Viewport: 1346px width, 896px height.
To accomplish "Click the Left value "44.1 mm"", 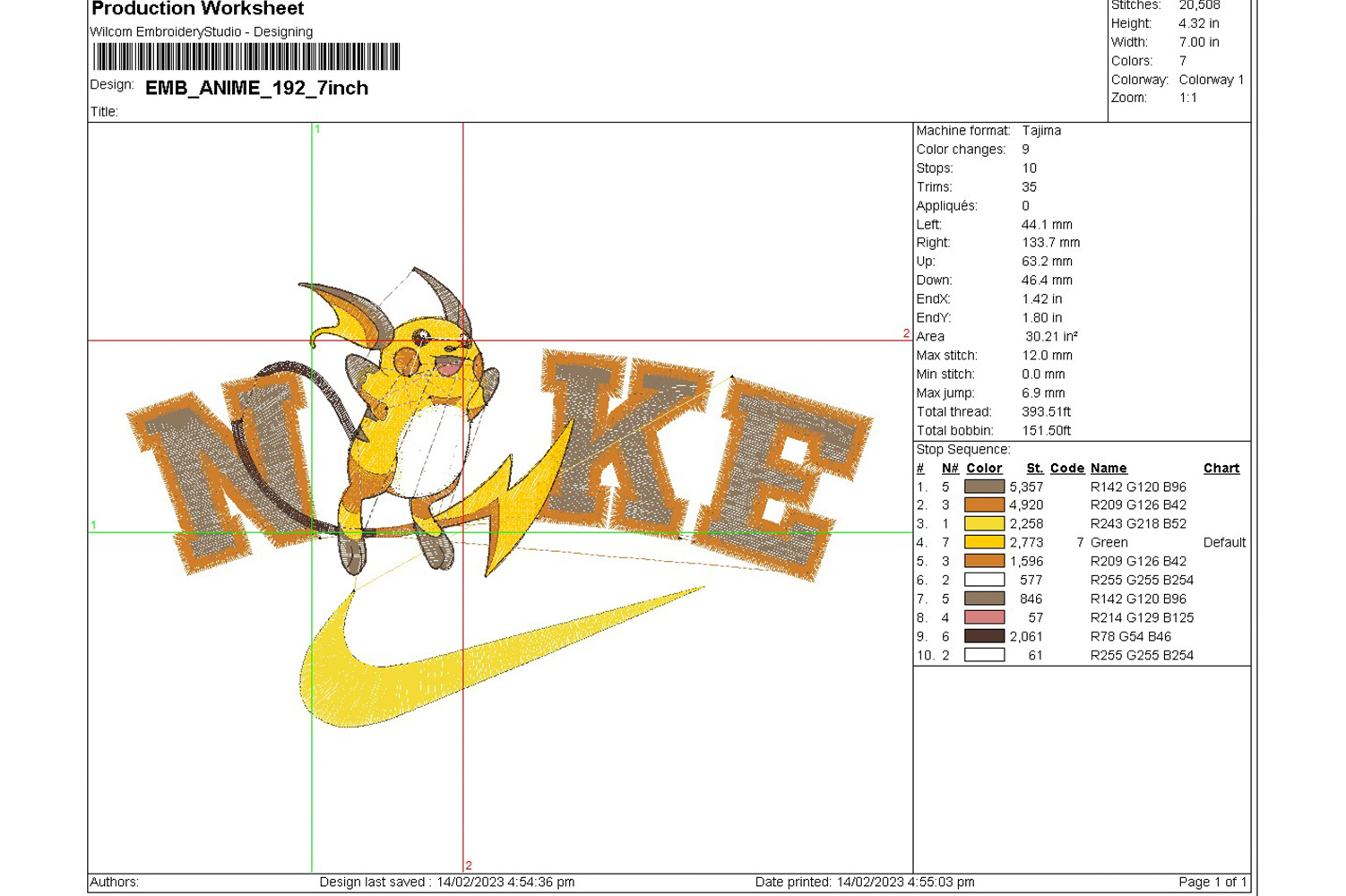I will tap(1047, 225).
